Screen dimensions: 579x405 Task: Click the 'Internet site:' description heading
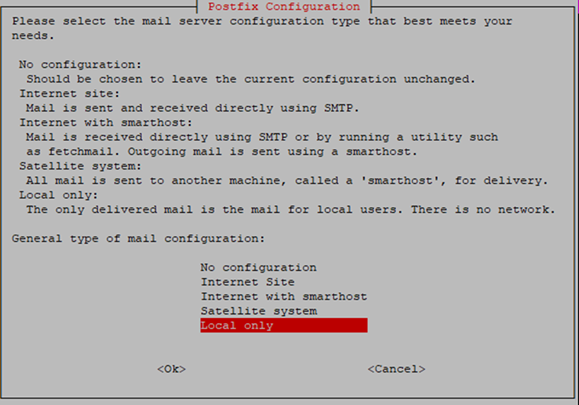coord(69,94)
